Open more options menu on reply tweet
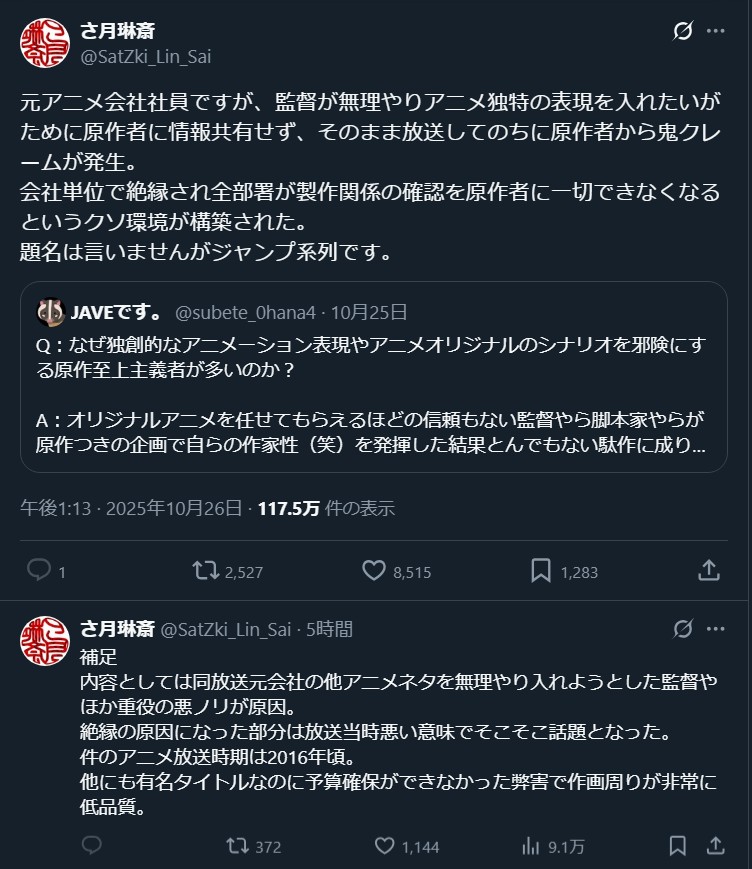 [715, 629]
